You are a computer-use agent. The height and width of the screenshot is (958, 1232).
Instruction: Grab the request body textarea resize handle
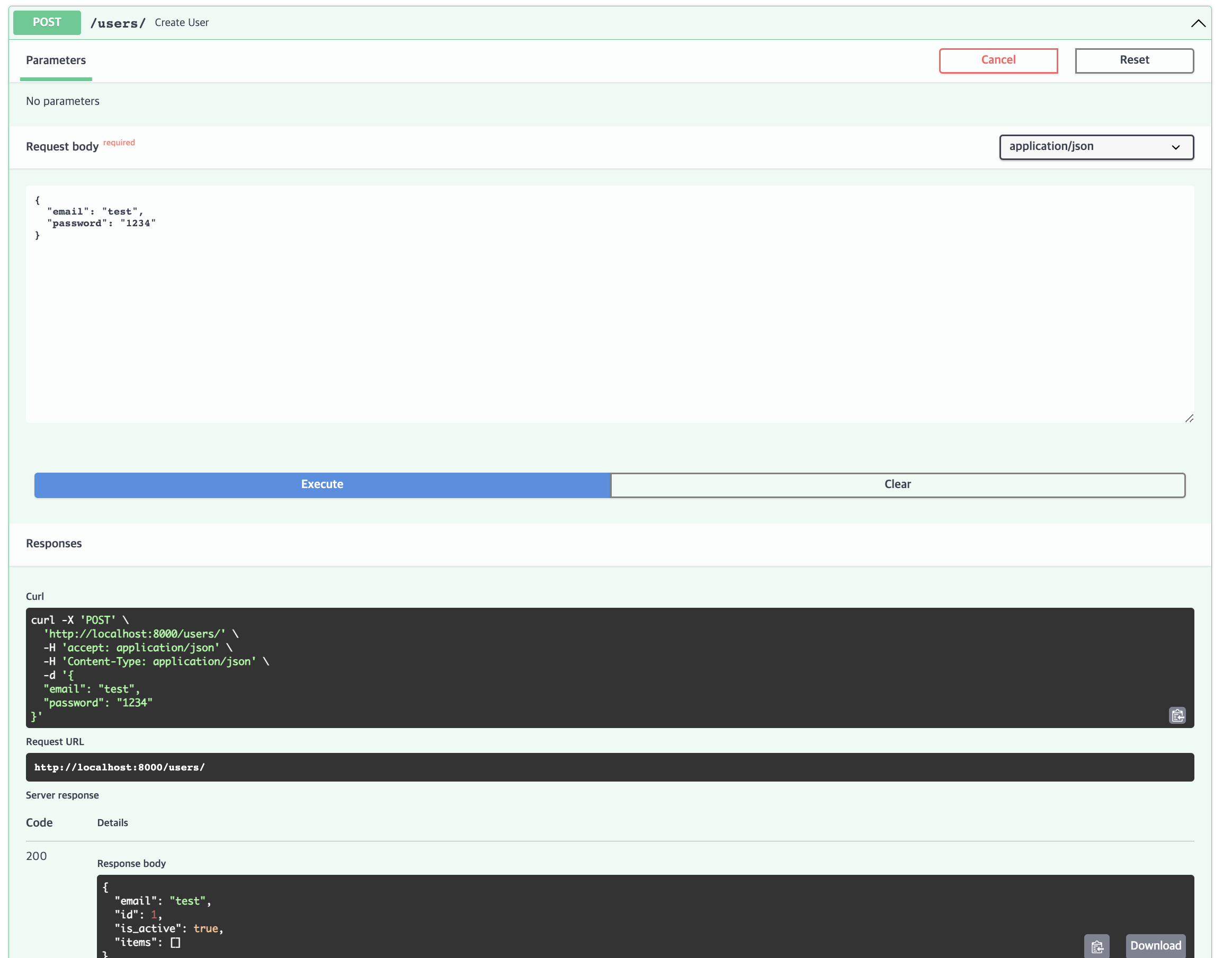tap(1189, 418)
